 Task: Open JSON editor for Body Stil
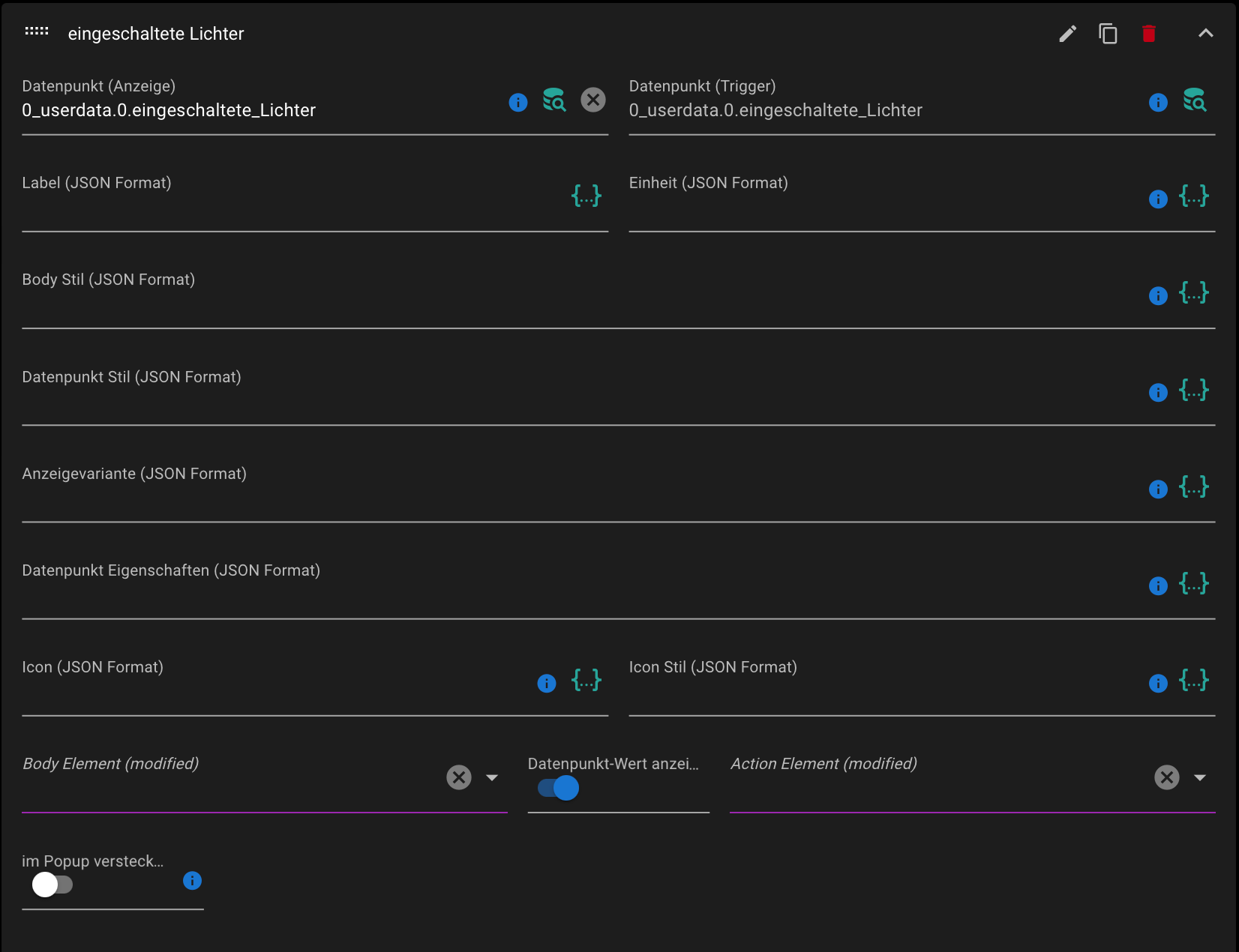coord(1194,293)
